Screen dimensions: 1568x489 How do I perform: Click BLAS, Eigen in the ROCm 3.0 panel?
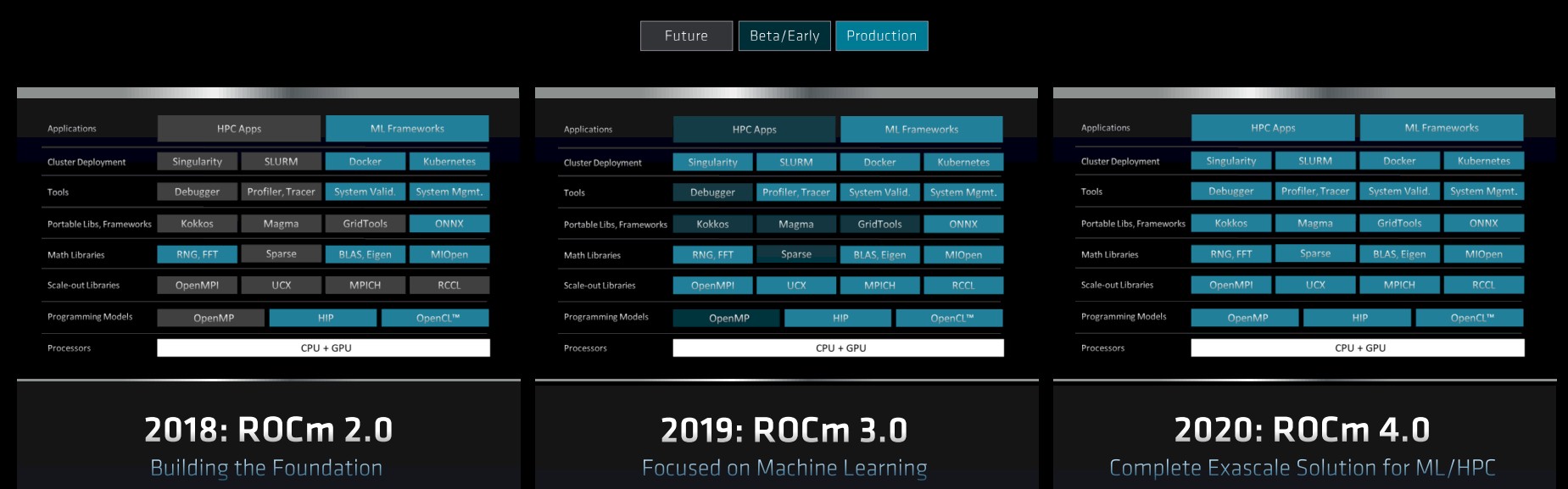880,255
